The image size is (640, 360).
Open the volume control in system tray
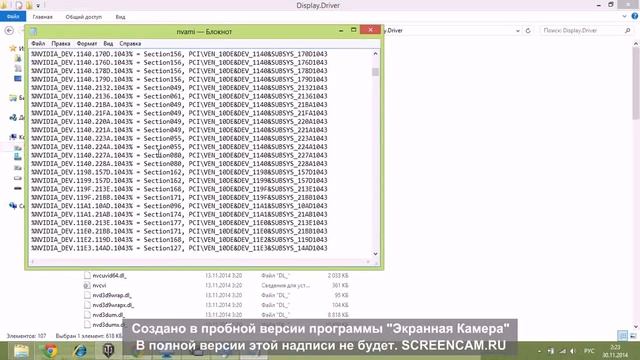[573, 351]
